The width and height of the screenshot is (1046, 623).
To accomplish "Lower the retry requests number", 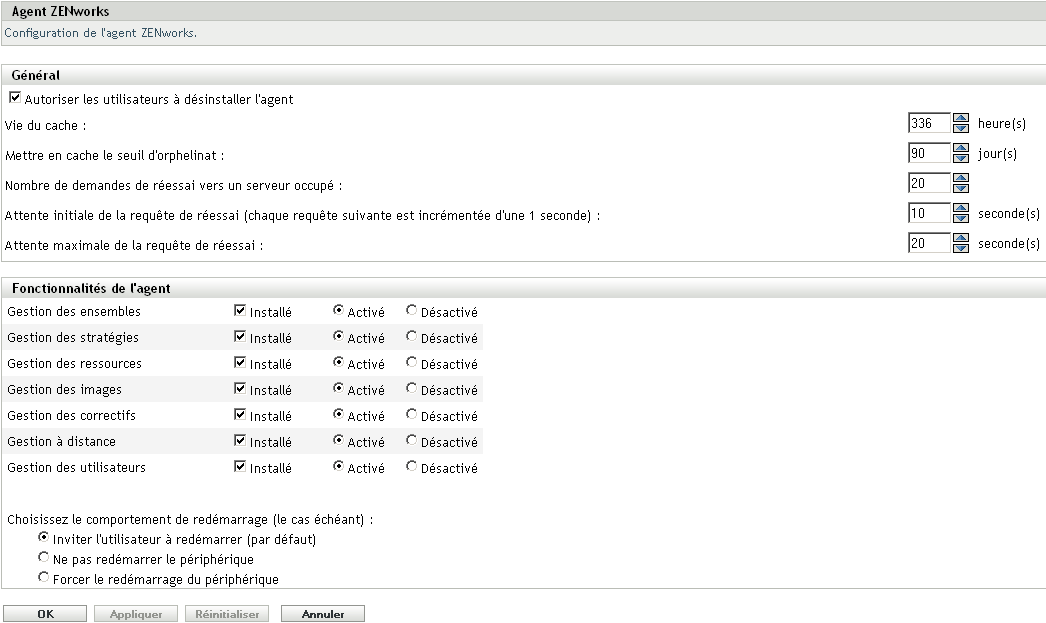I will click(x=960, y=187).
